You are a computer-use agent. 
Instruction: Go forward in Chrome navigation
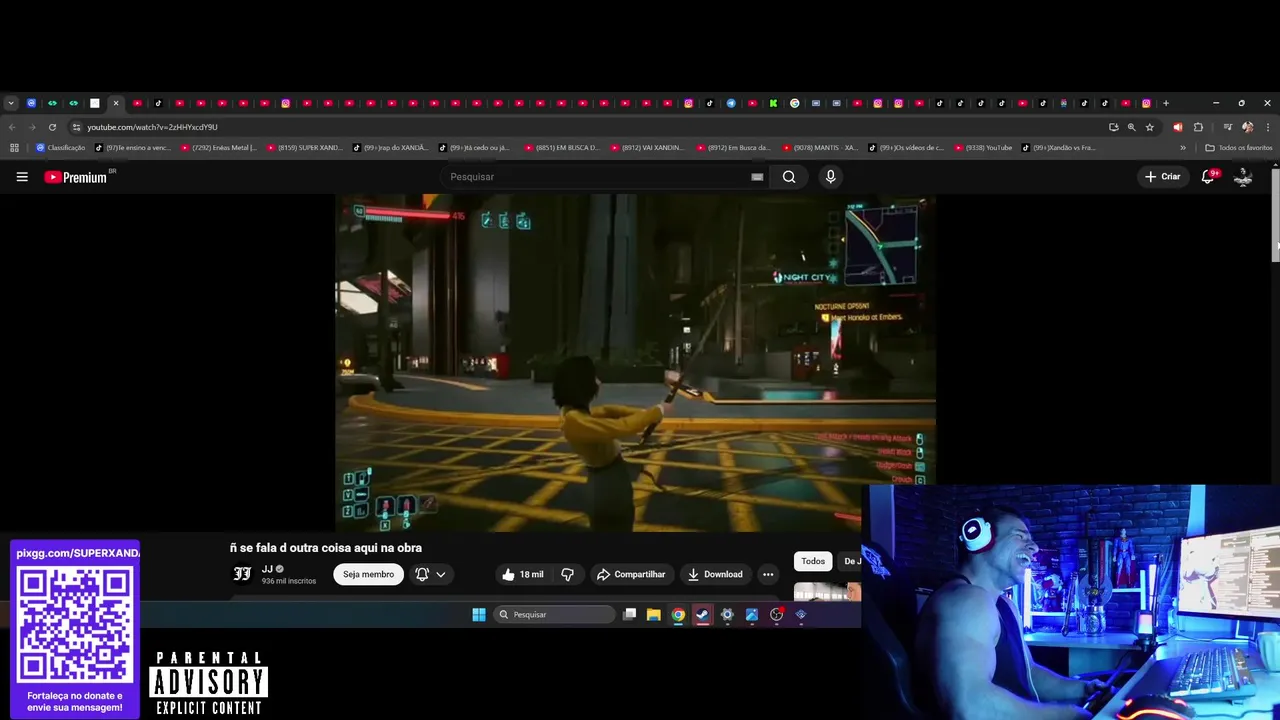(32, 127)
